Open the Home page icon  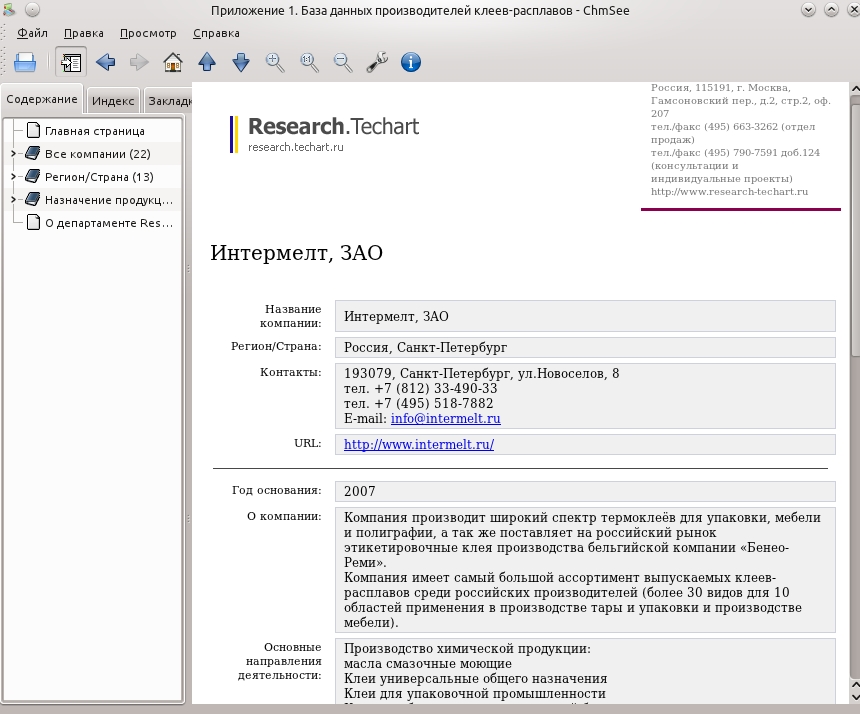(173, 62)
